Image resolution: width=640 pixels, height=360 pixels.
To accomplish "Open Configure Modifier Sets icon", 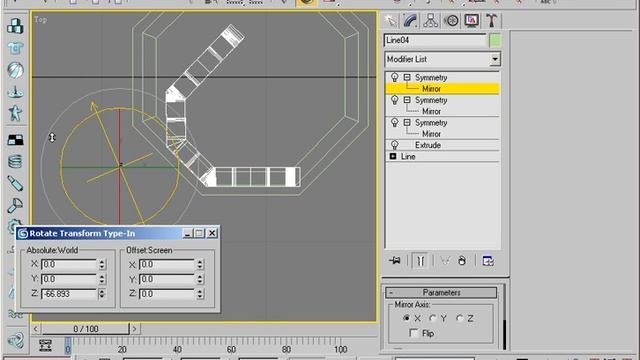I will click(488, 260).
